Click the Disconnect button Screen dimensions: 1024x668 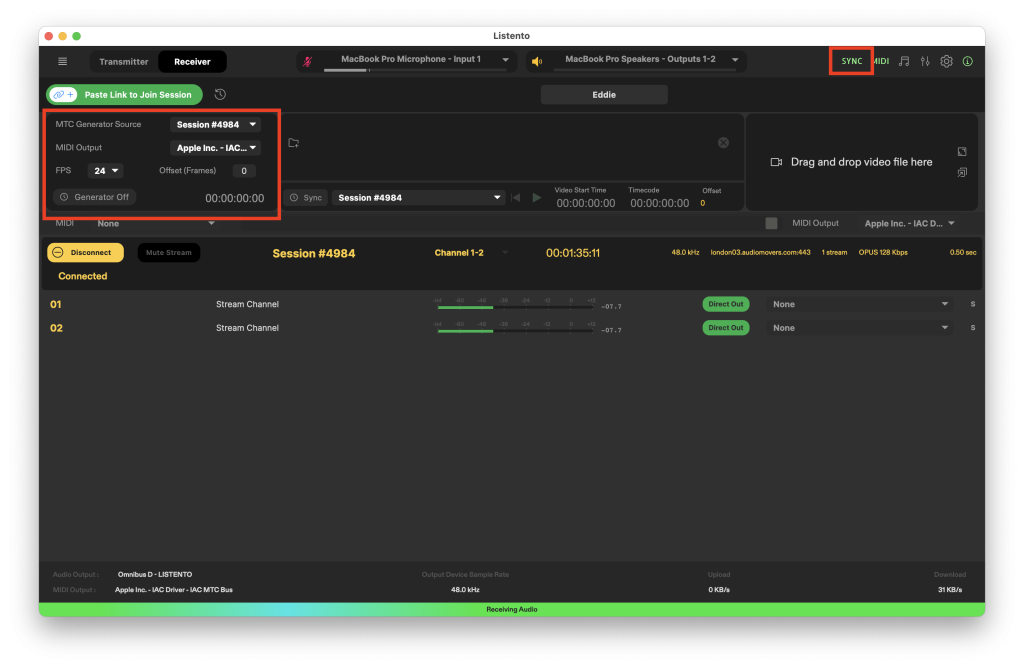[86, 252]
